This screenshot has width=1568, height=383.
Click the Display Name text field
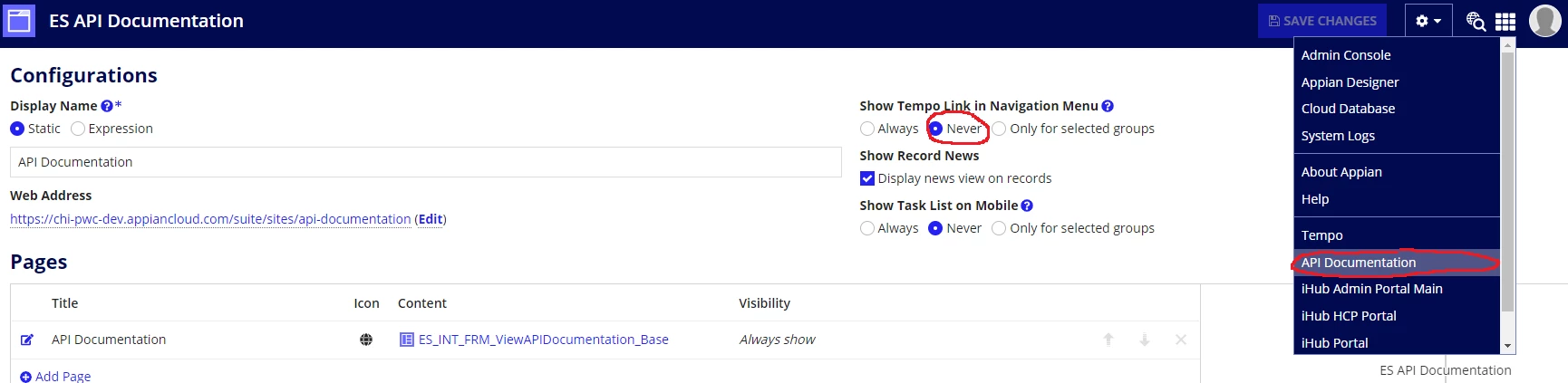coord(426,162)
